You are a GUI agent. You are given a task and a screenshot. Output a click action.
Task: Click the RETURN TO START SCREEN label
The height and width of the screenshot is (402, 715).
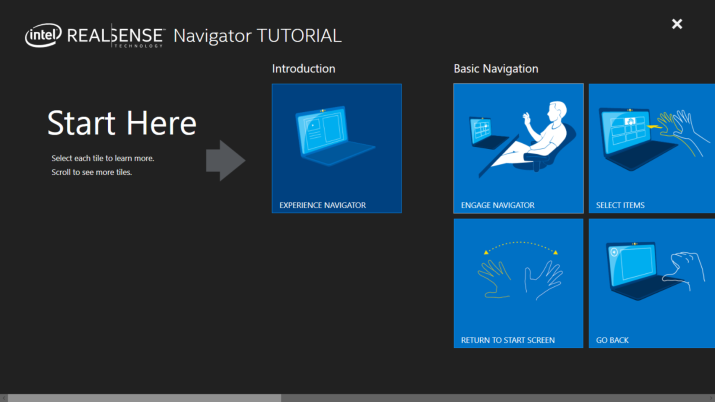pyautogui.click(x=508, y=340)
